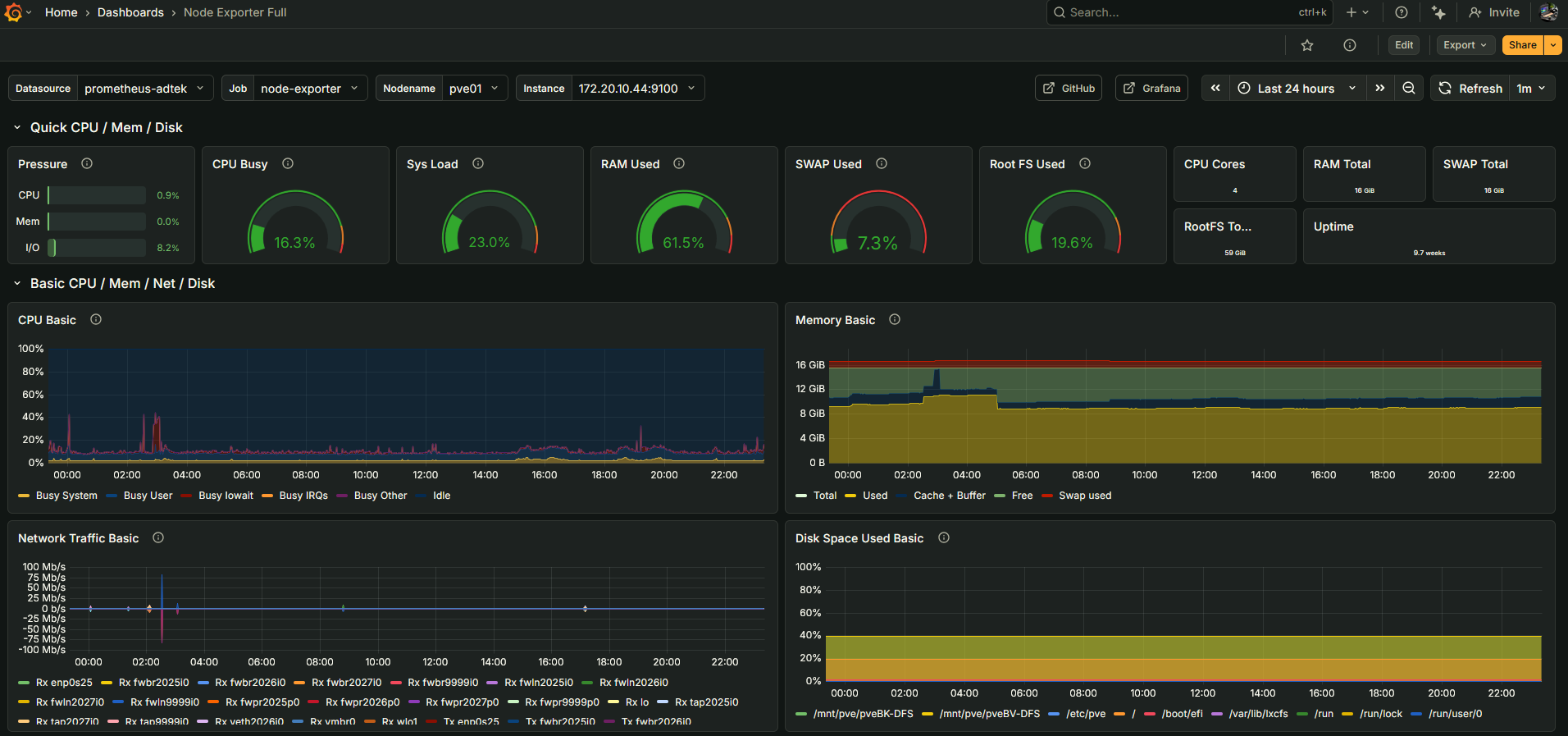
Task: Open the Last 24 hours time picker
Action: 1297,89
